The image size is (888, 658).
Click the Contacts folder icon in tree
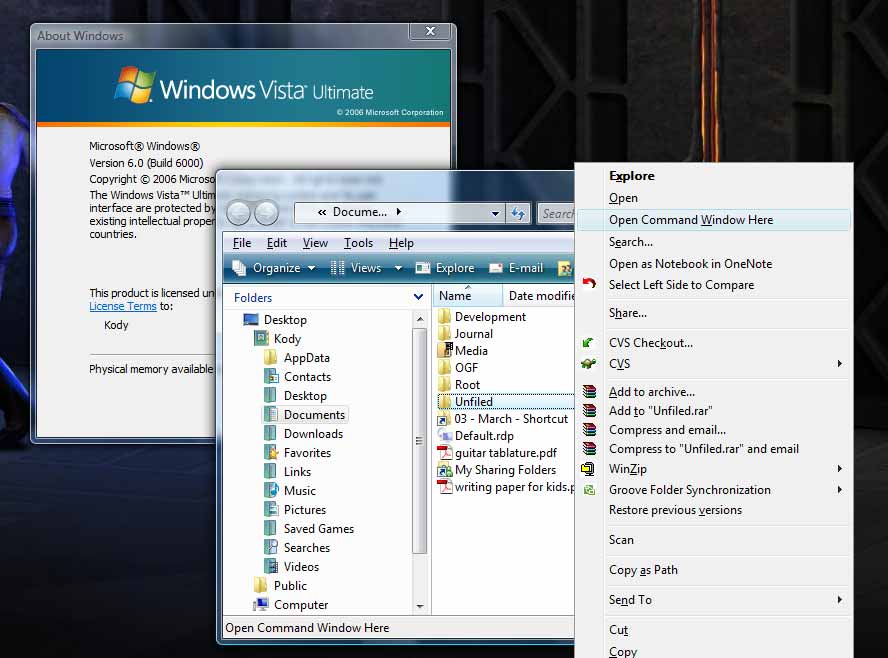click(x=271, y=377)
